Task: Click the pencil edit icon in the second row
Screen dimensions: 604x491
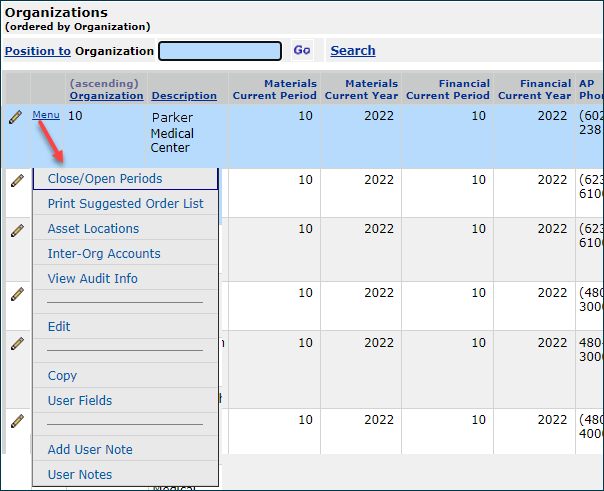Action: [x=16, y=181]
